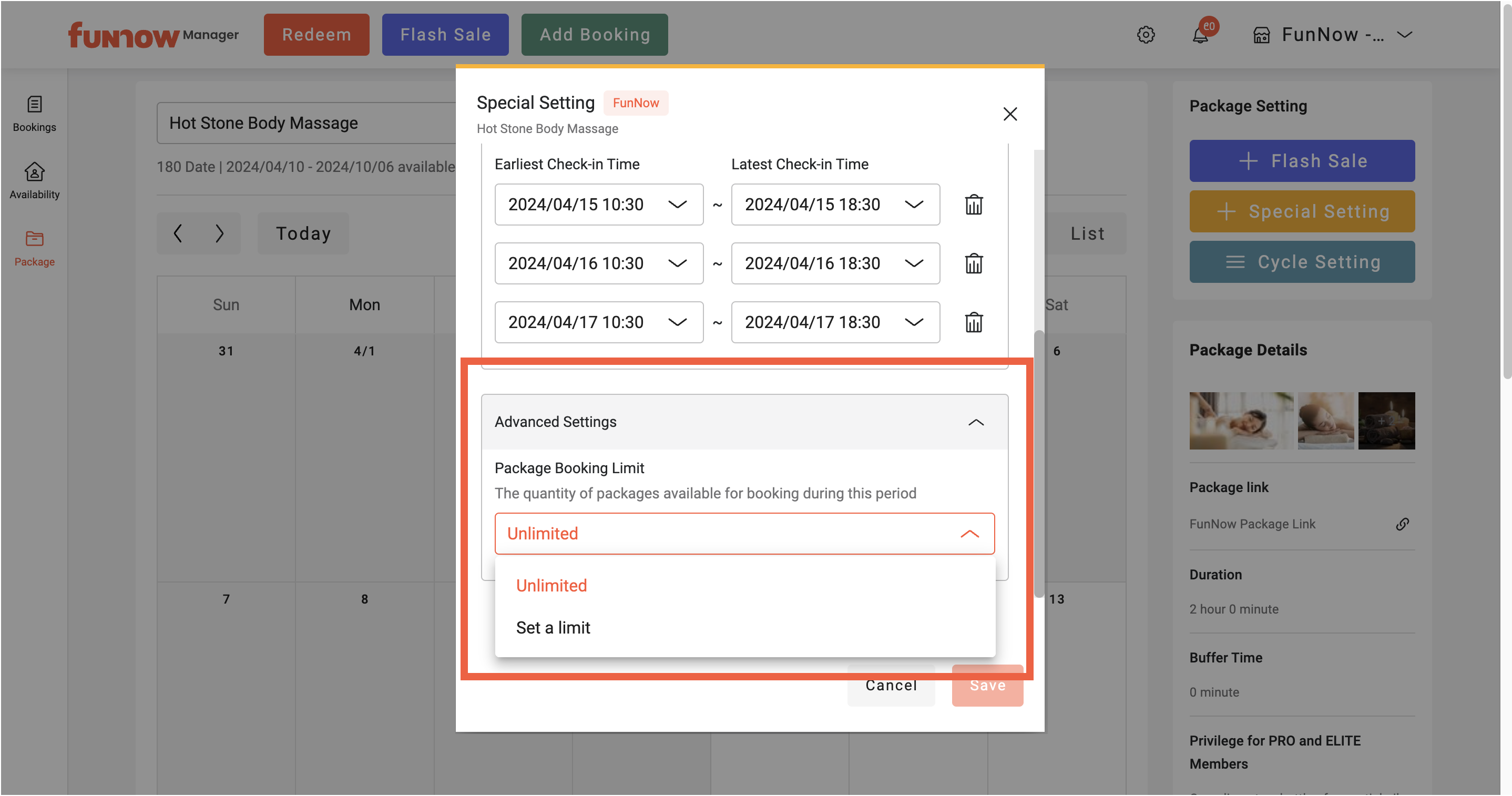Open third dark package photo

[1386, 420]
